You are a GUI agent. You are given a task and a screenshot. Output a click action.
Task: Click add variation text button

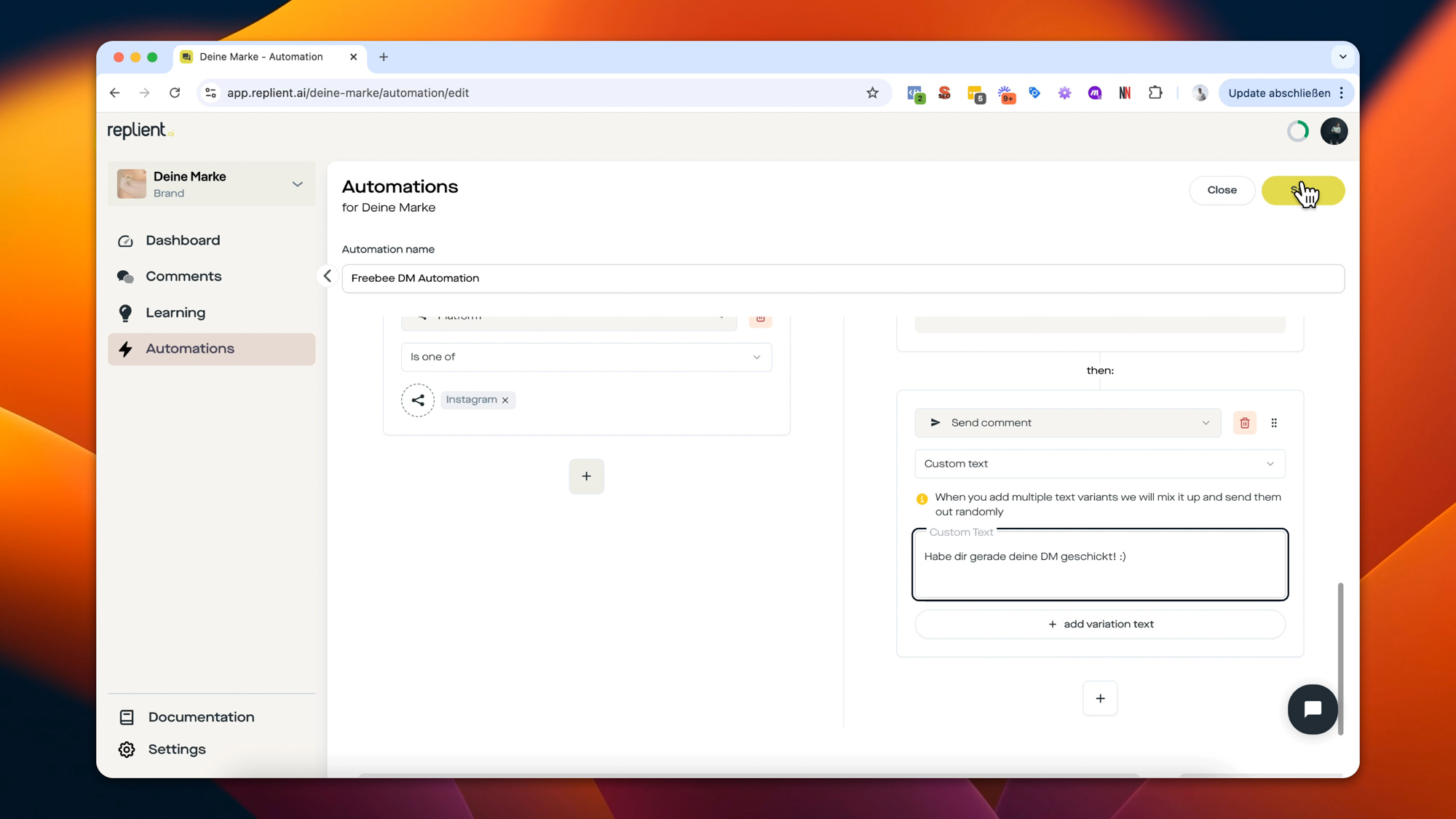point(1099,624)
